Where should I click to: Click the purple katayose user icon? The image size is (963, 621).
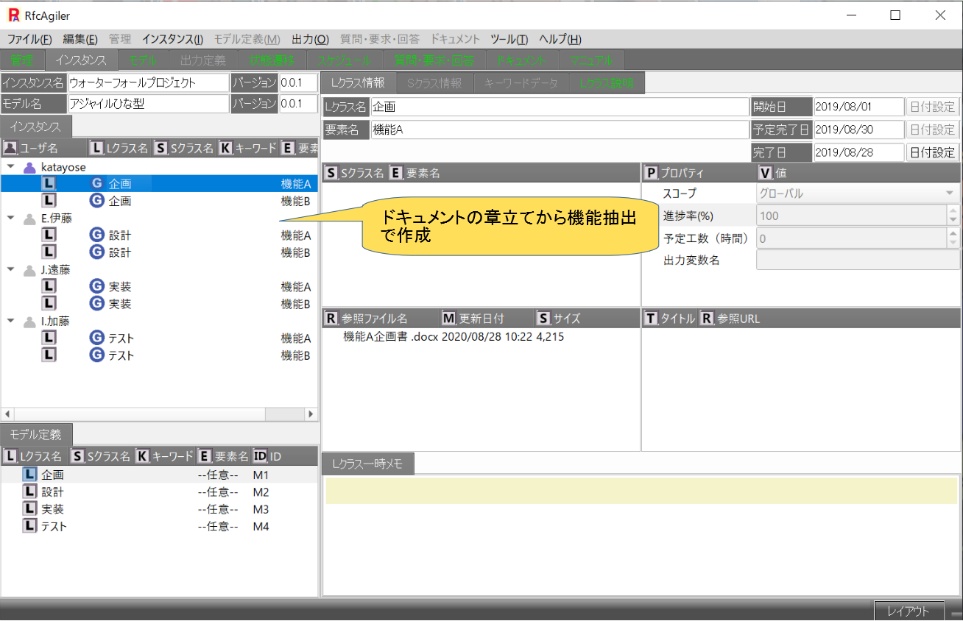29,167
